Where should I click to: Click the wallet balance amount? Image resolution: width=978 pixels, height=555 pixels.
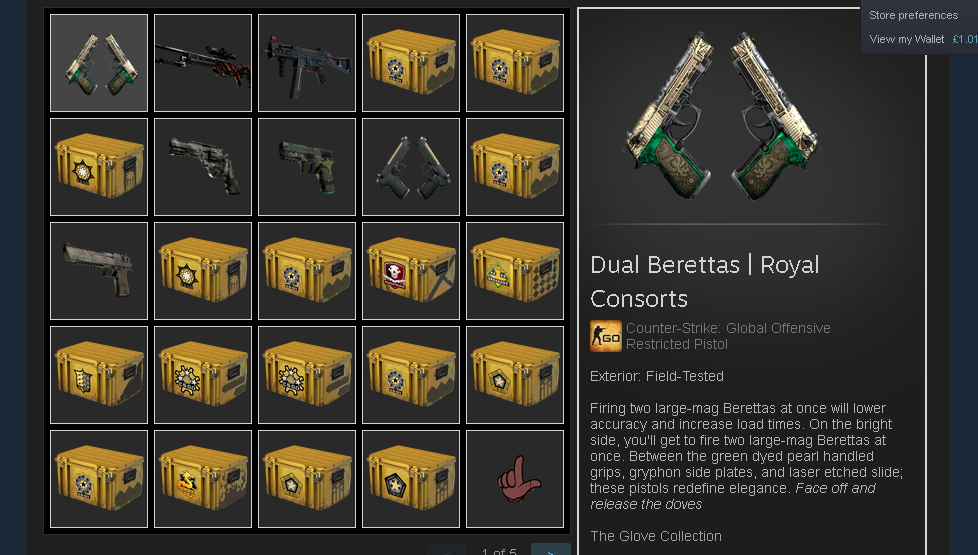tap(965, 39)
